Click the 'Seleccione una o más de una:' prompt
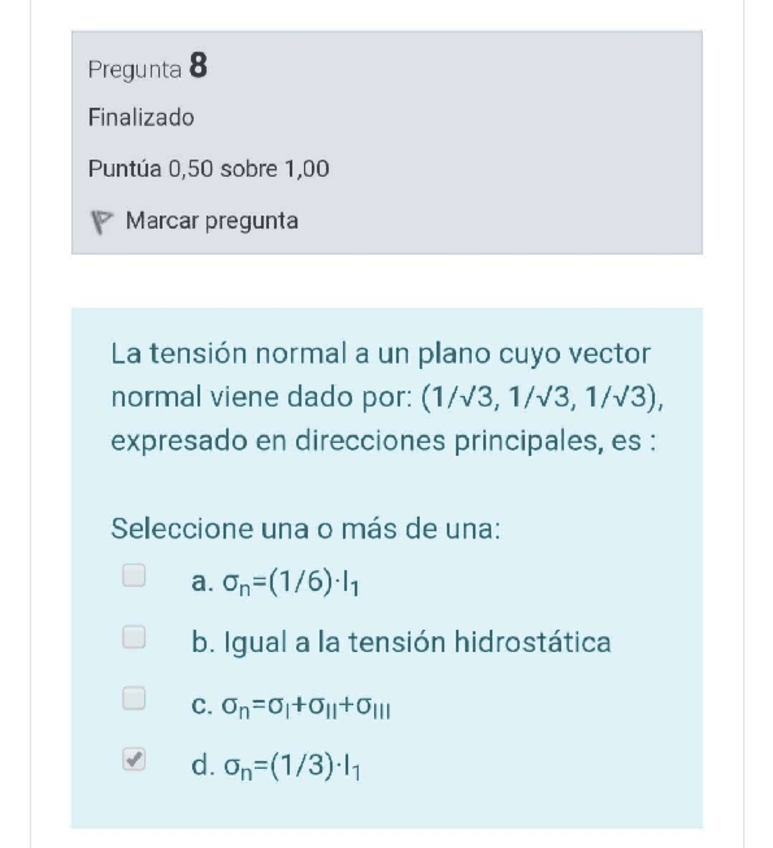This screenshot has height=848, width=773. (306, 527)
